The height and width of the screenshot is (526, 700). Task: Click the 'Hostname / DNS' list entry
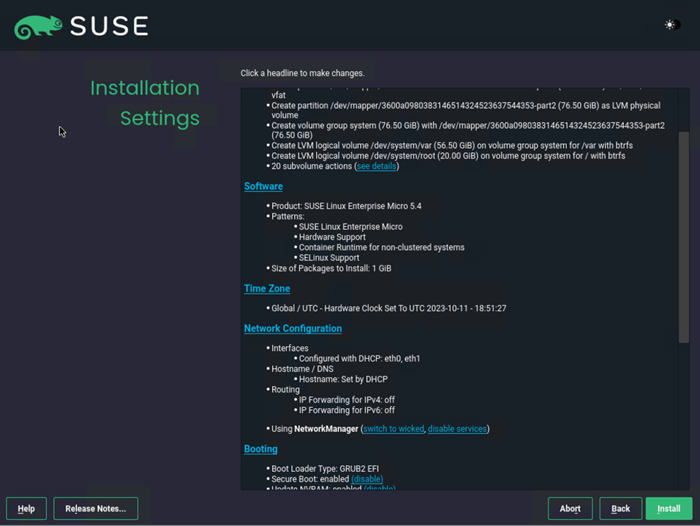(302, 369)
